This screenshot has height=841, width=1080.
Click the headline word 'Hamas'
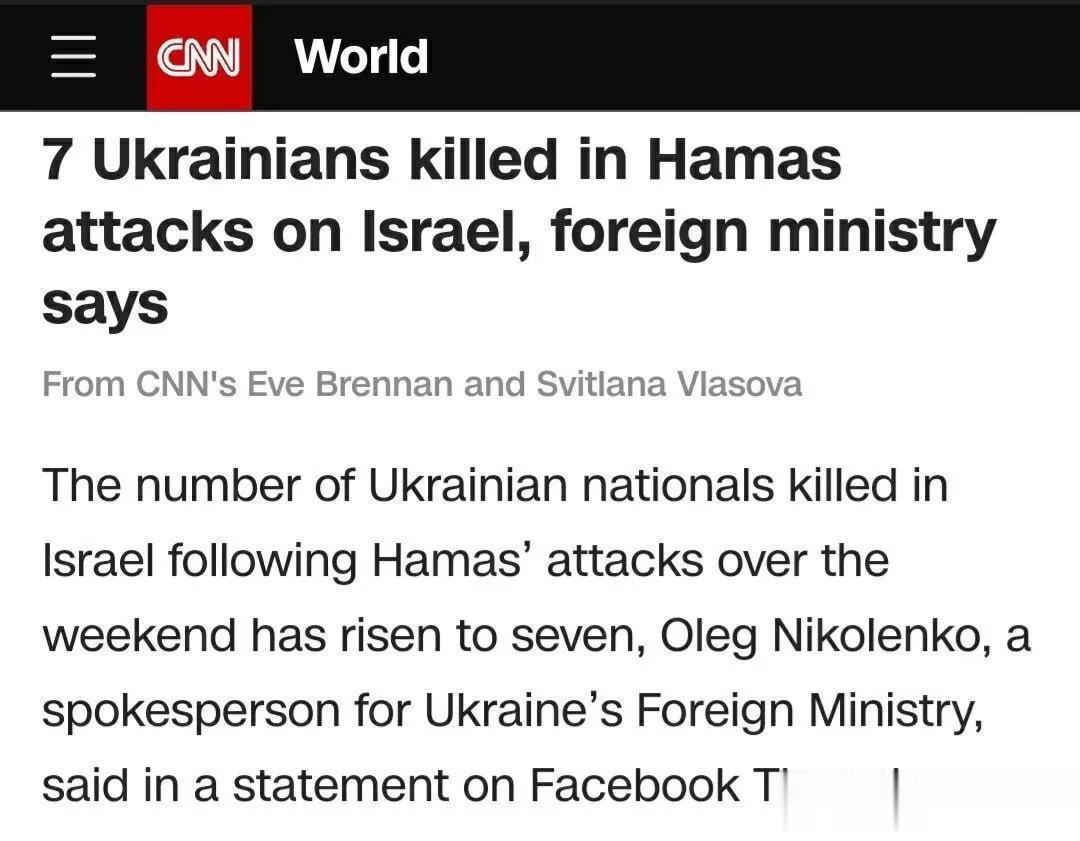[x=744, y=159]
